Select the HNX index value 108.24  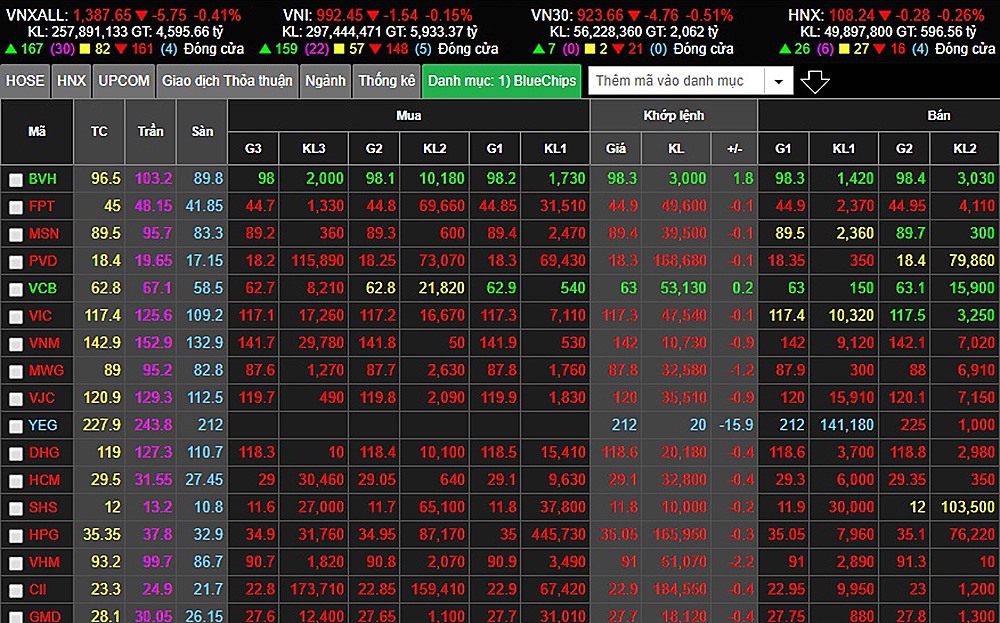(850, 15)
